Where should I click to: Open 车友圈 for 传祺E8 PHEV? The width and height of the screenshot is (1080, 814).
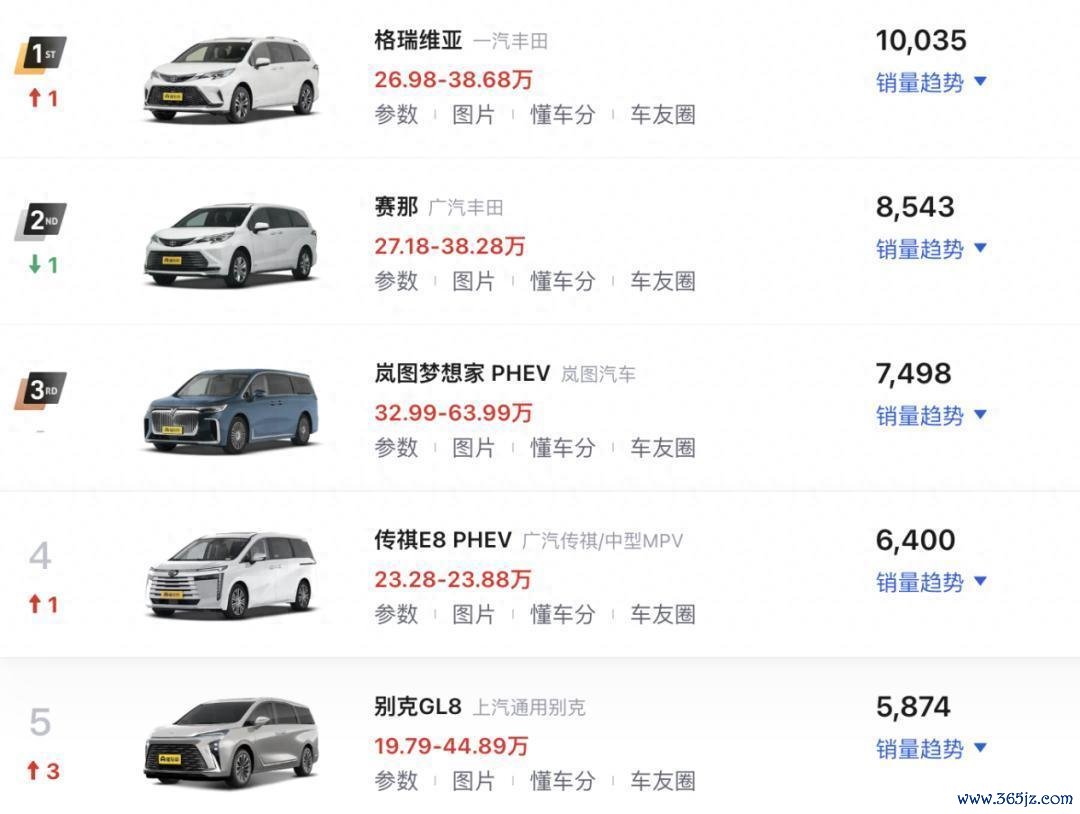click(663, 614)
